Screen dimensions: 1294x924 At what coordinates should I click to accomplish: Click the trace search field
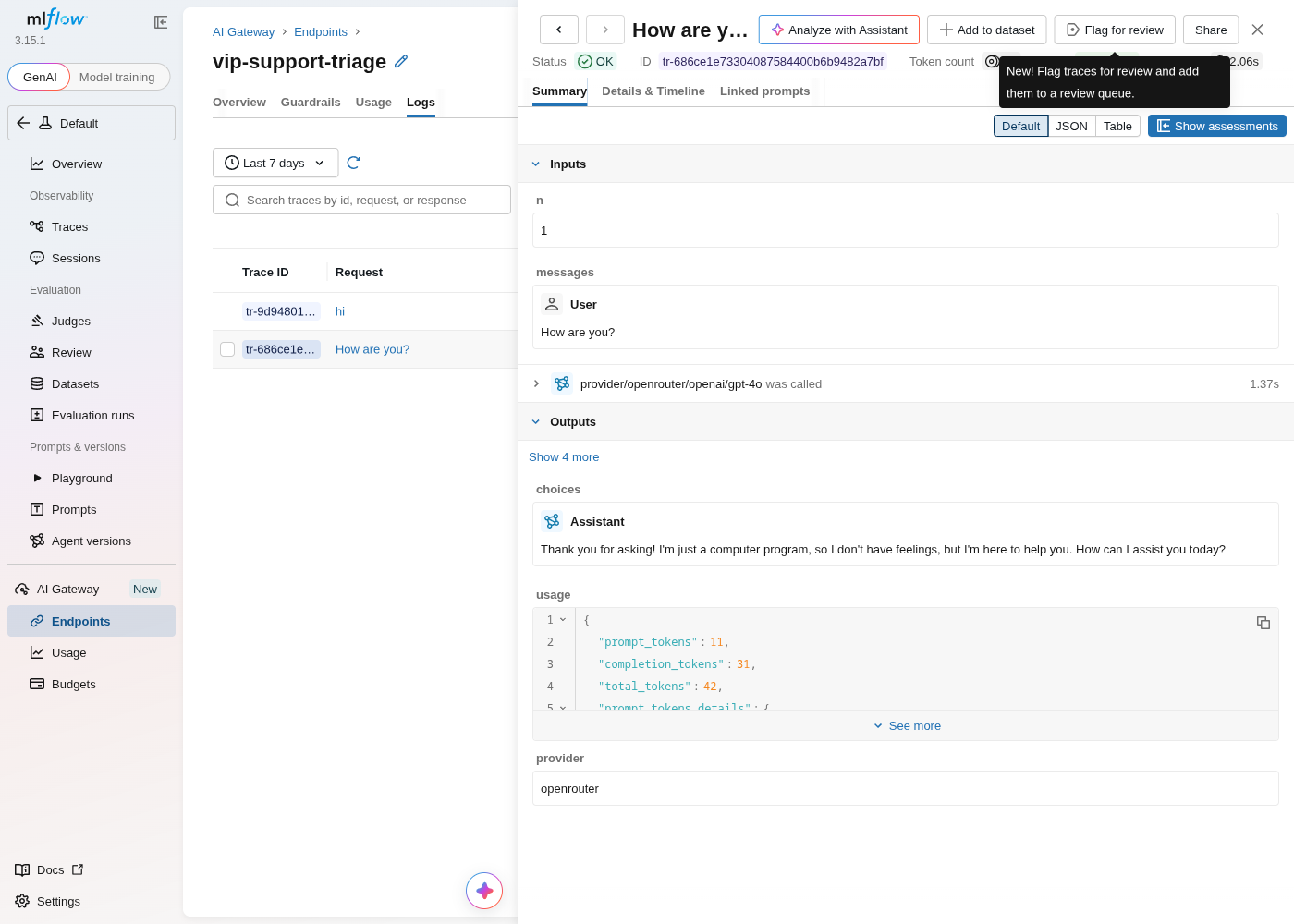click(361, 200)
